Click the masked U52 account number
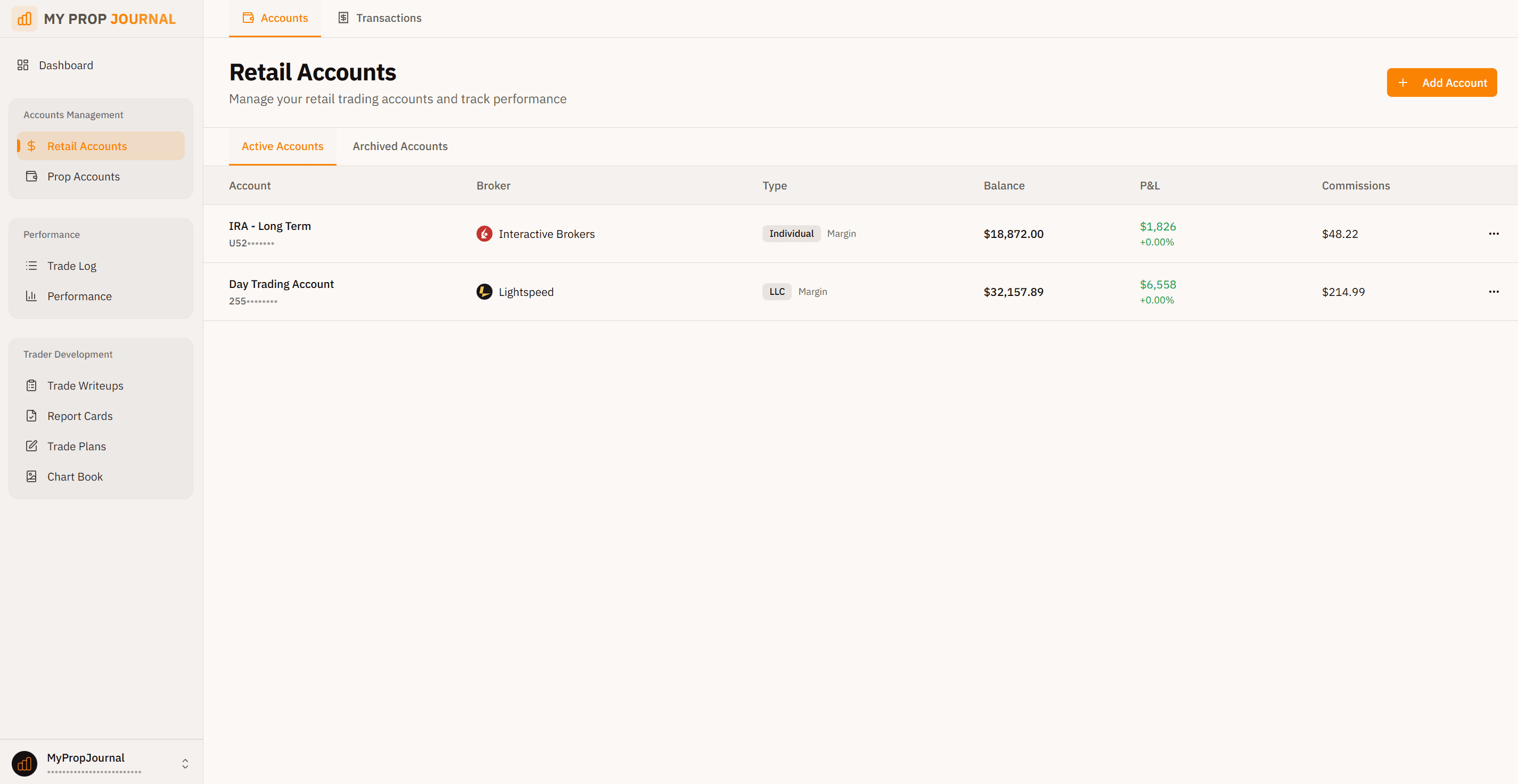1518x784 pixels. click(x=252, y=243)
